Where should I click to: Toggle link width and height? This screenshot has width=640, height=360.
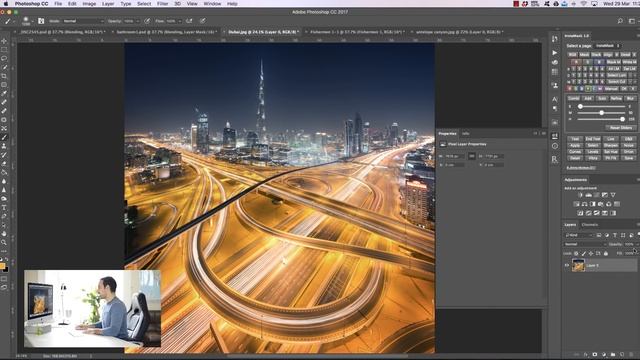pos(471,156)
